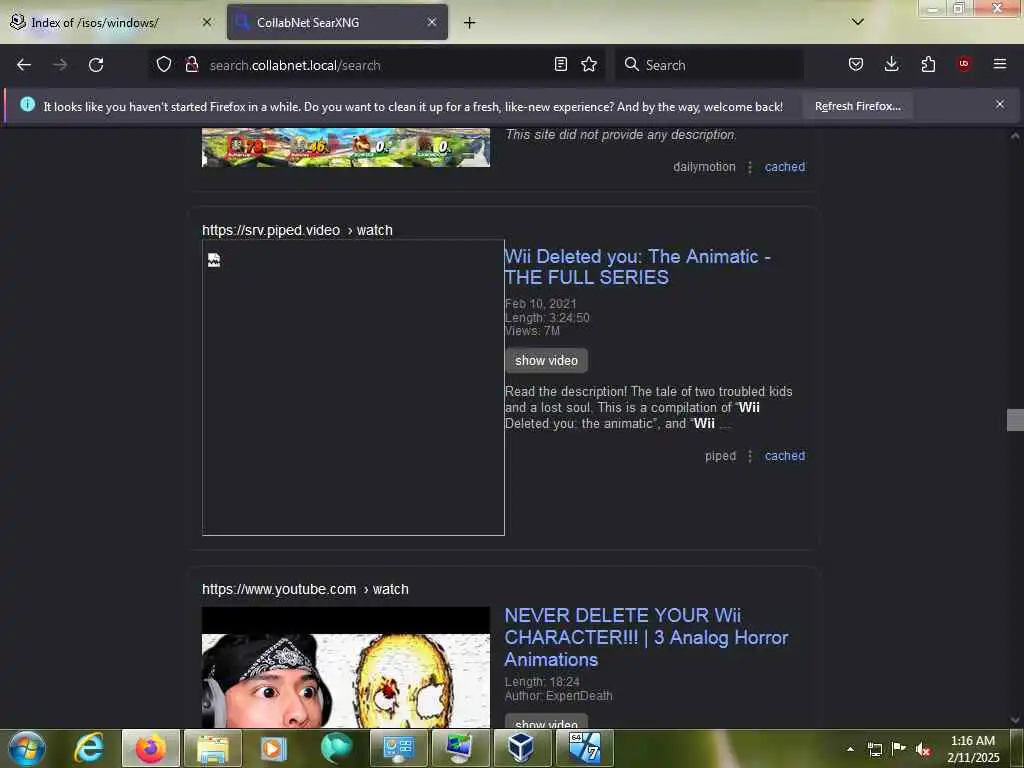Click the Length: 3:24:50 text

tap(547, 317)
